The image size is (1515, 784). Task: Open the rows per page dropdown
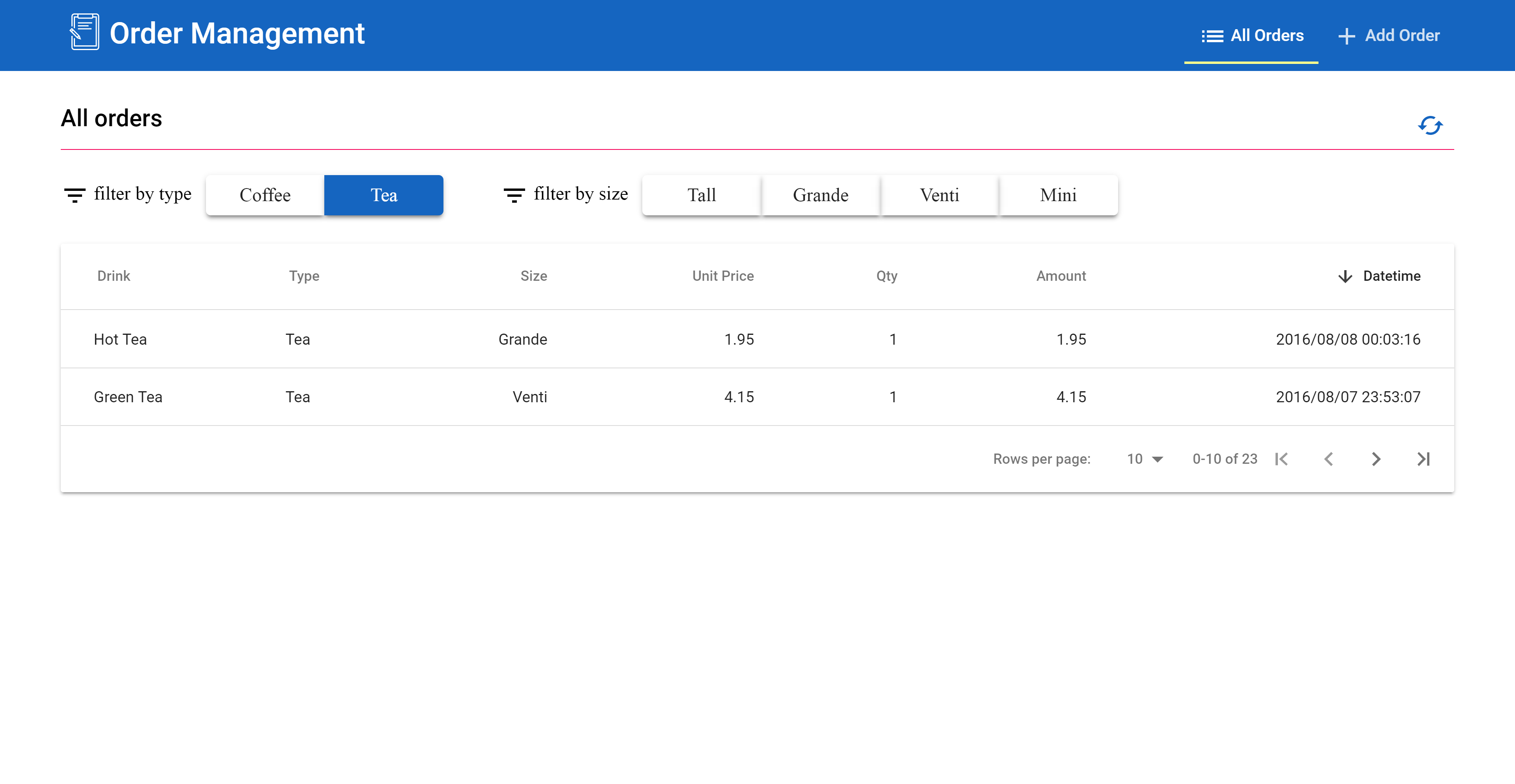[1145, 459]
